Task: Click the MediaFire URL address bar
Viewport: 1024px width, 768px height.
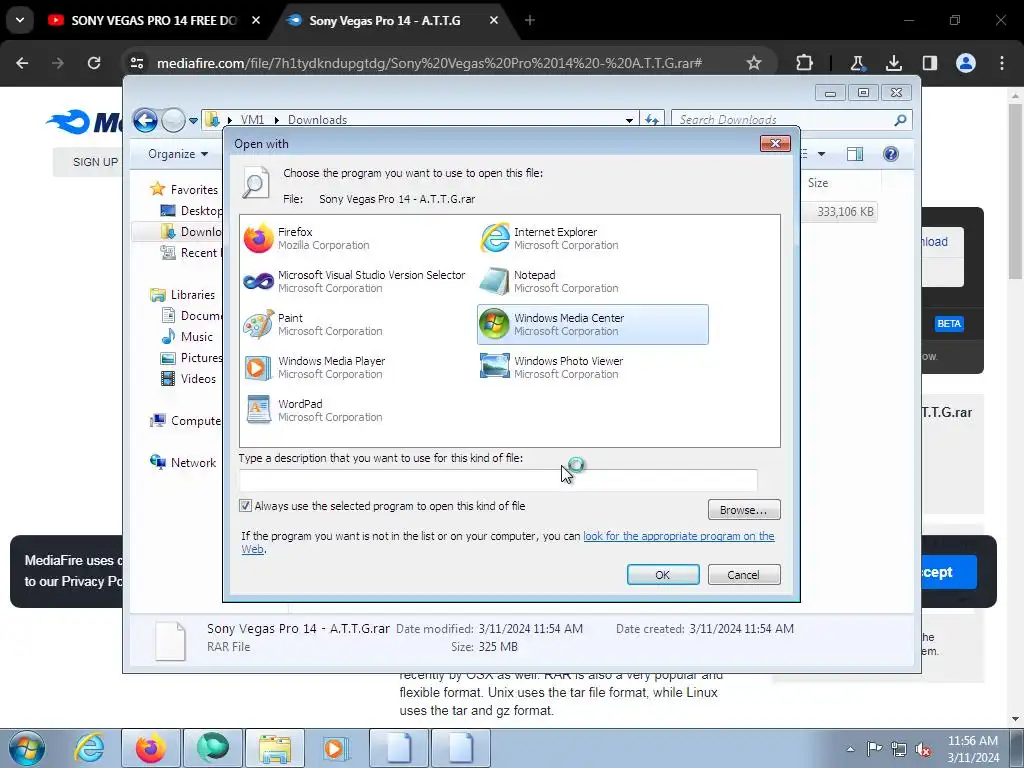Action: click(429, 63)
